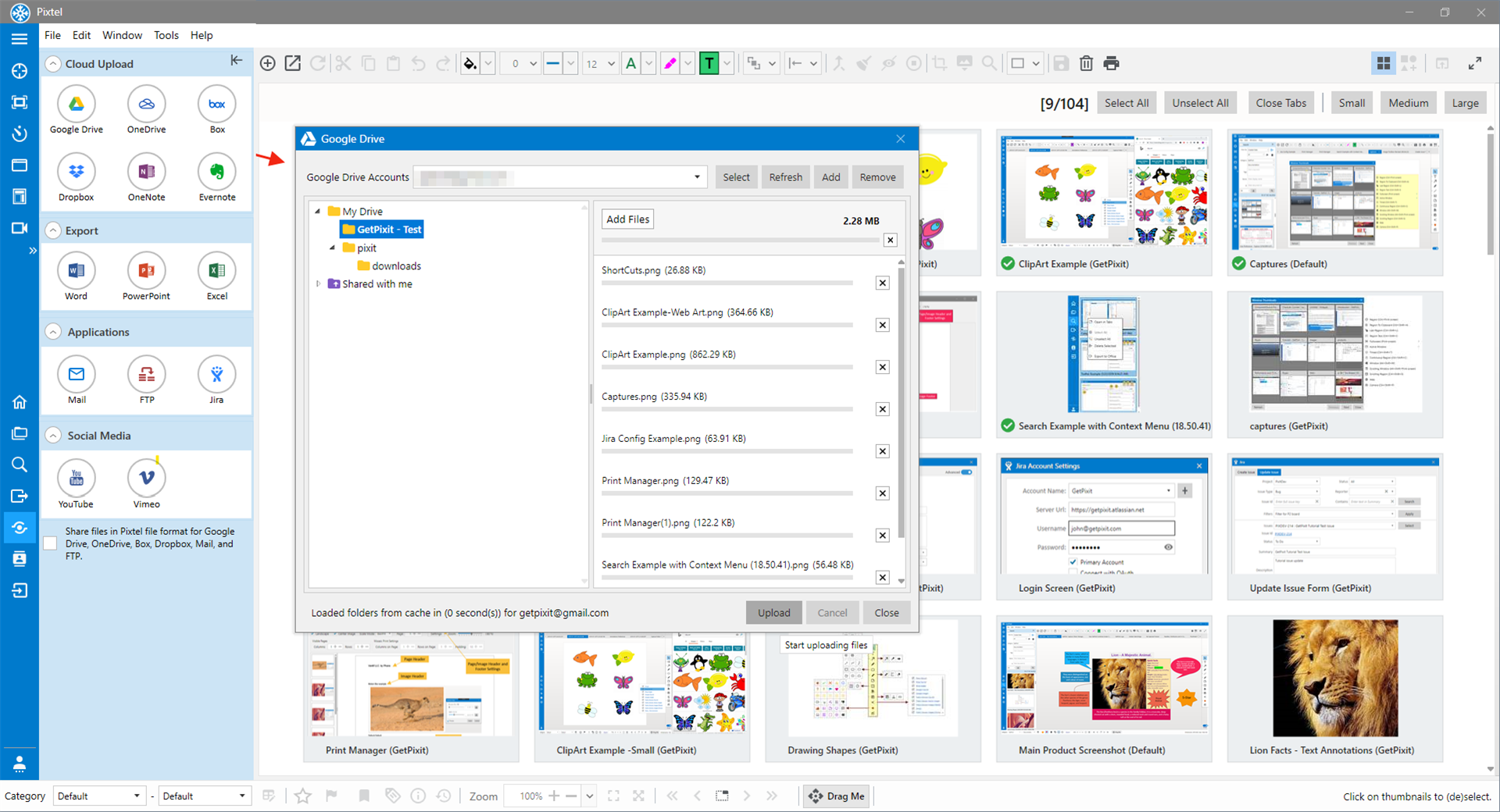Open the font size 12 dropdown
The image size is (1500, 812).
[611, 64]
